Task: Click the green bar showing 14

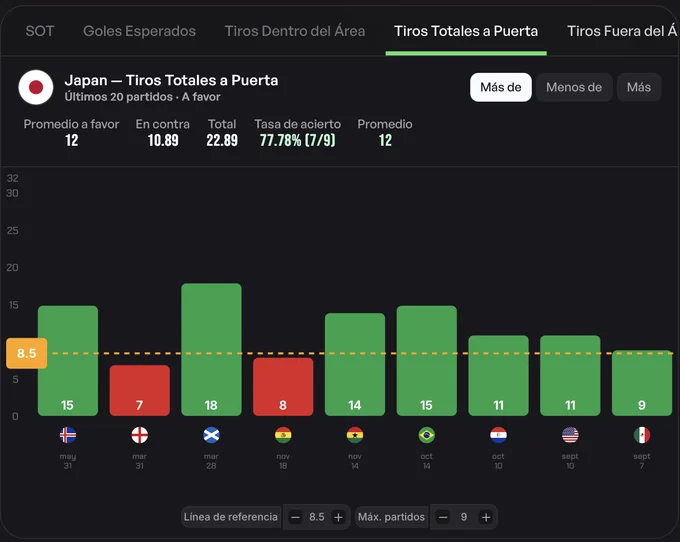Action: (x=355, y=364)
